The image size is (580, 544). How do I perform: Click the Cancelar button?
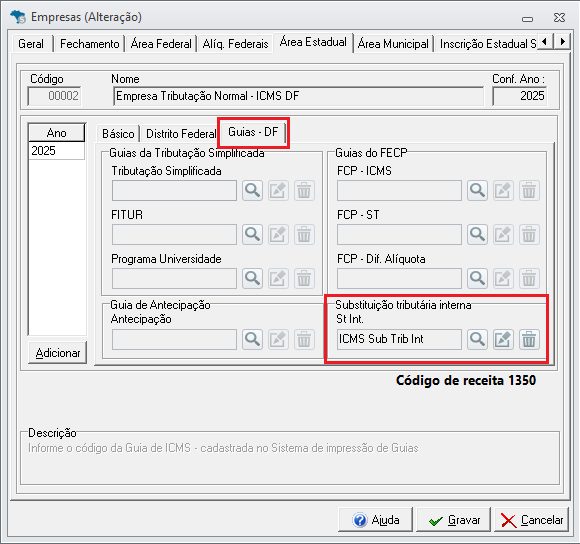(x=531, y=520)
